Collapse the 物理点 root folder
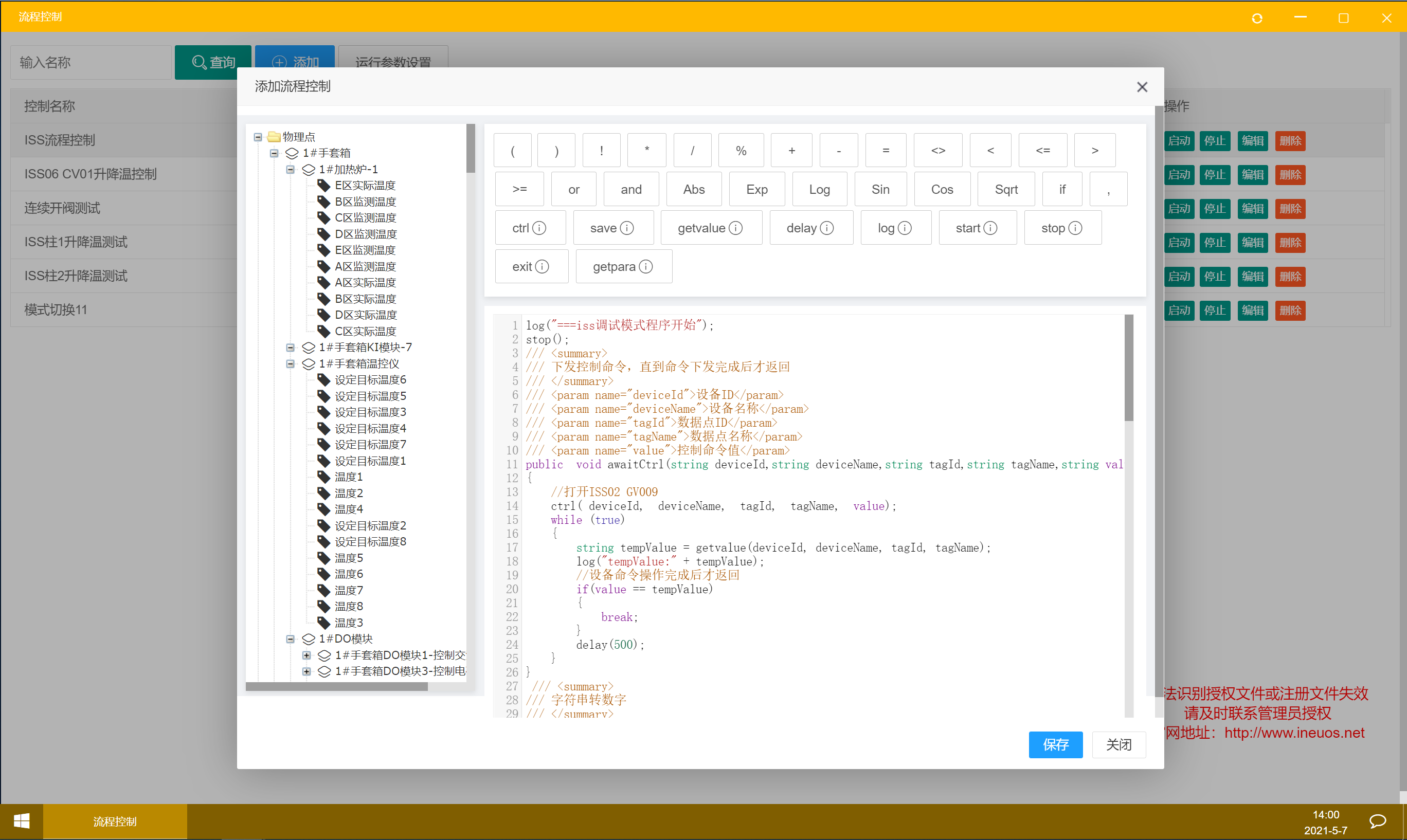1407x840 pixels. pos(258,137)
